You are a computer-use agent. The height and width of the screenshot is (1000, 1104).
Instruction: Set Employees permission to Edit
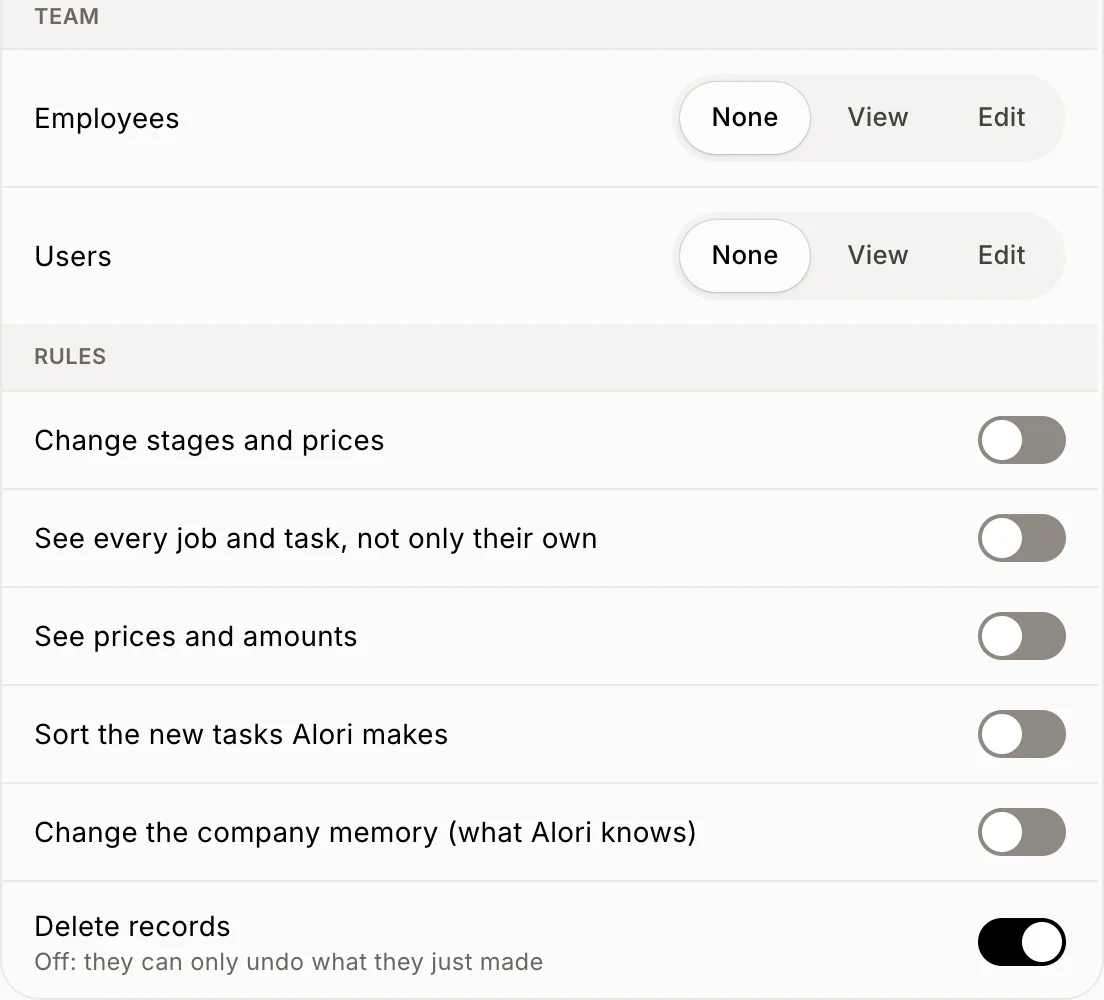(1001, 118)
